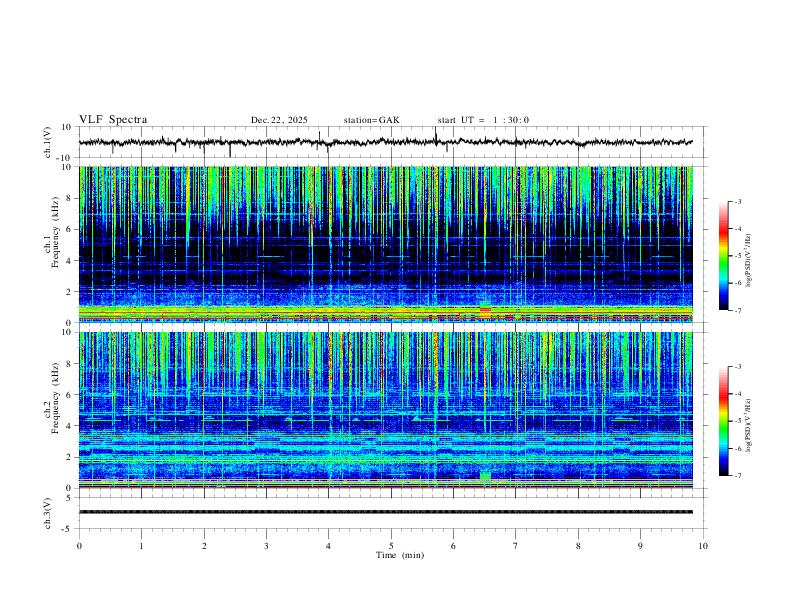Click time axis tick label "1"

[x=141, y=546]
